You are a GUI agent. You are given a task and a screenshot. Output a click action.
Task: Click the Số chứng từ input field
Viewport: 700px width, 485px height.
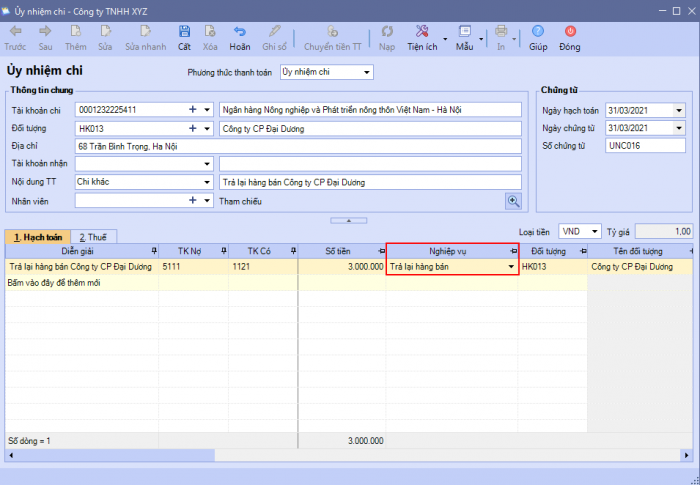645,146
